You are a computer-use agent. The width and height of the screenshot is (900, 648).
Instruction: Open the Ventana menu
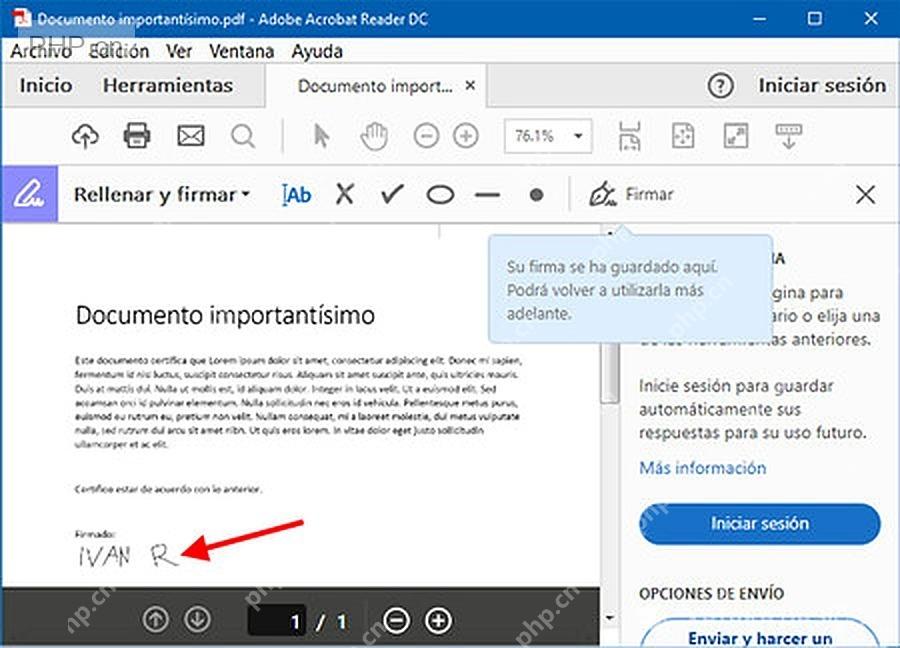point(242,51)
